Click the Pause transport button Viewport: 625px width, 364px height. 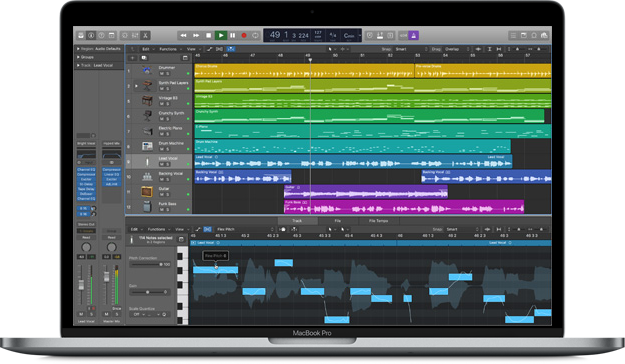pyautogui.click(x=233, y=35)
